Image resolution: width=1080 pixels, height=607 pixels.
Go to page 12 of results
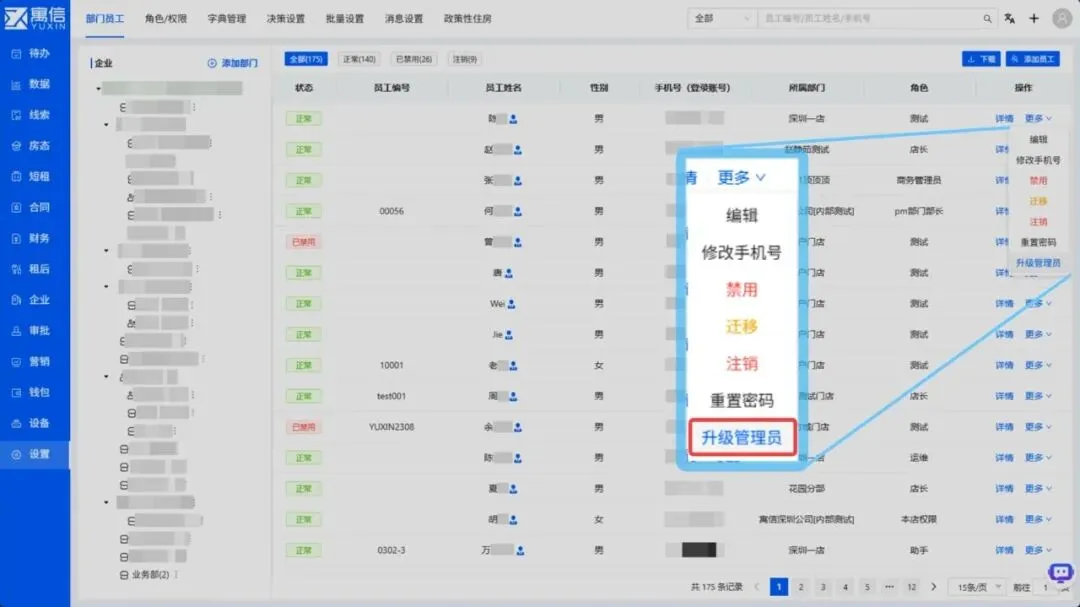point(911,587)
